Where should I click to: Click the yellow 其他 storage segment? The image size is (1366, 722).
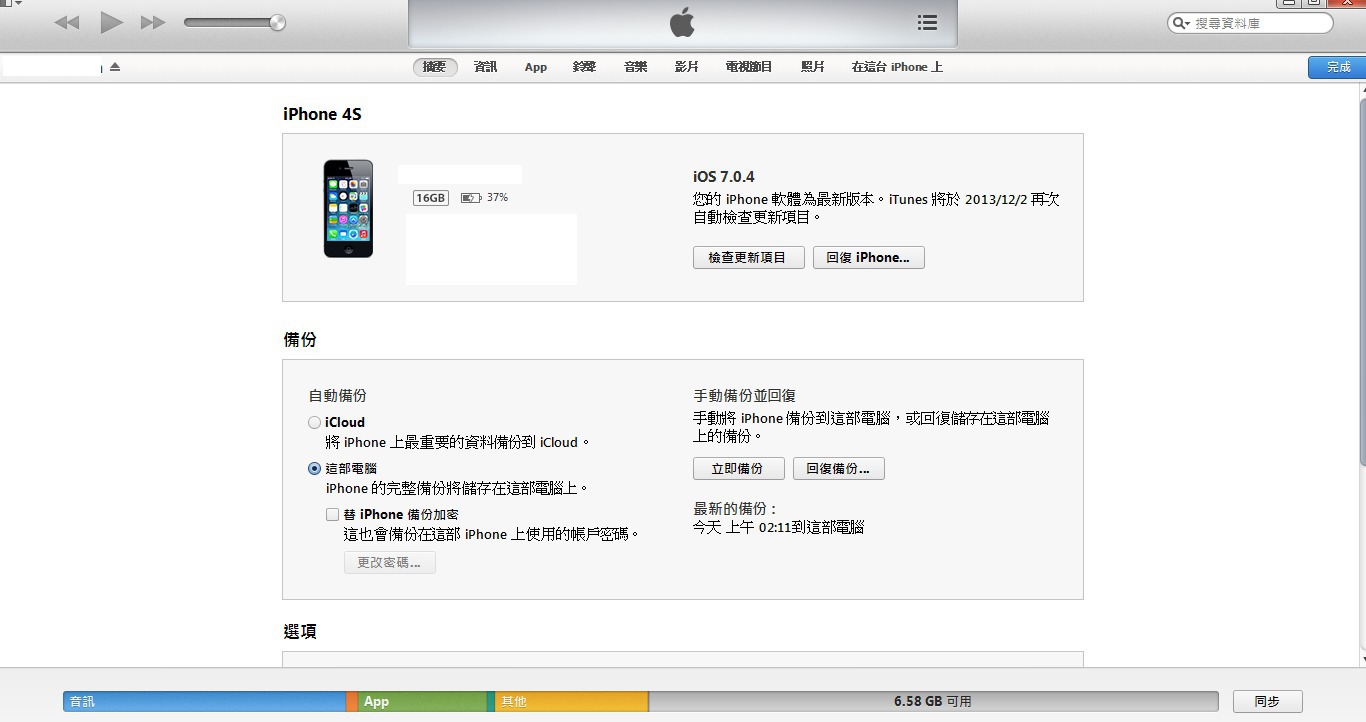pos(571,701)
